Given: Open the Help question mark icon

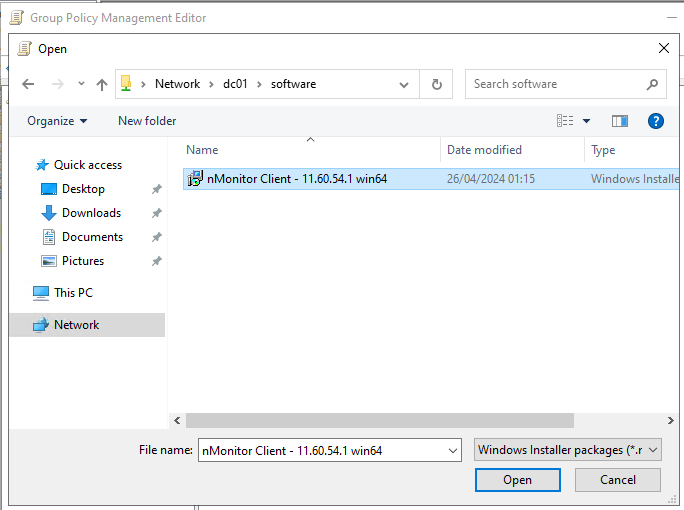Looking at the screenshot, I should 656,121.
